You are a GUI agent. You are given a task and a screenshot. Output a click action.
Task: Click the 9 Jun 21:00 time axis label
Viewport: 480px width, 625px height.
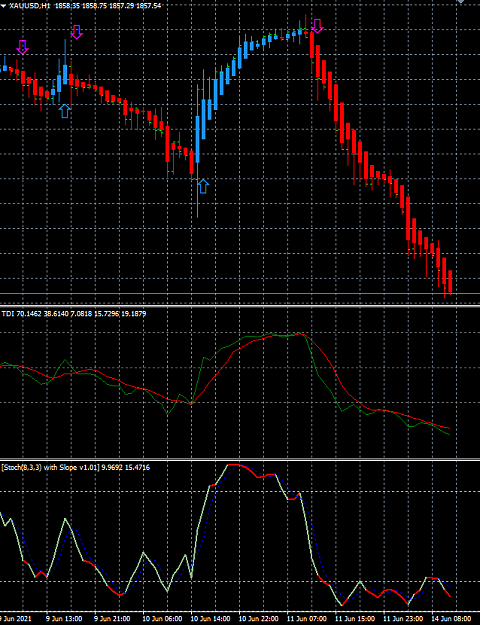tap(112, 619)
